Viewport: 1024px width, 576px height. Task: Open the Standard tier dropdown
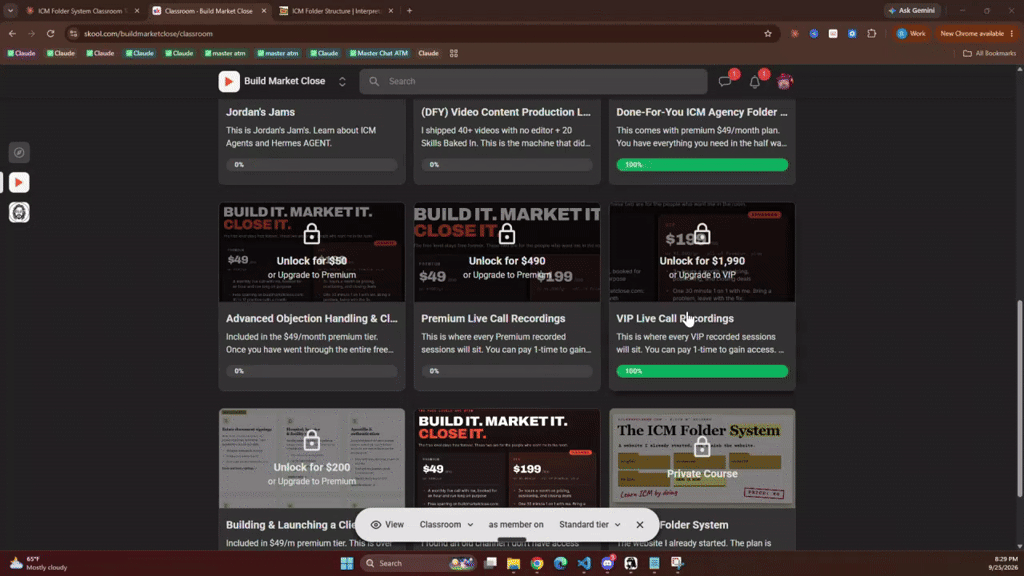[x=590, y=525]
